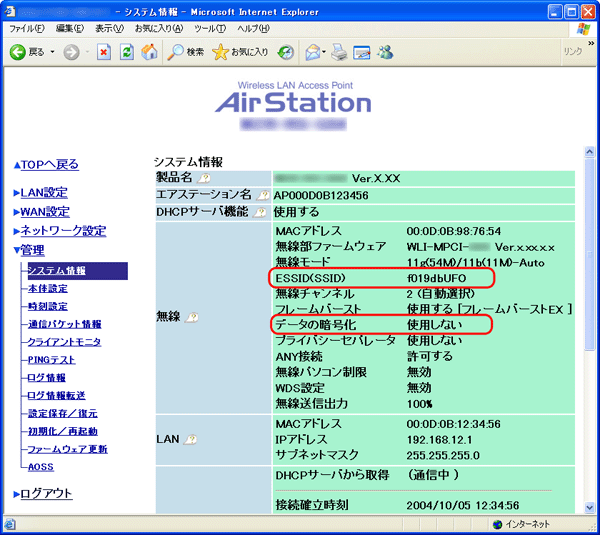Open the 表示(V) menu
Viewport: 600px width, 535px height.
tap(109, 29)
